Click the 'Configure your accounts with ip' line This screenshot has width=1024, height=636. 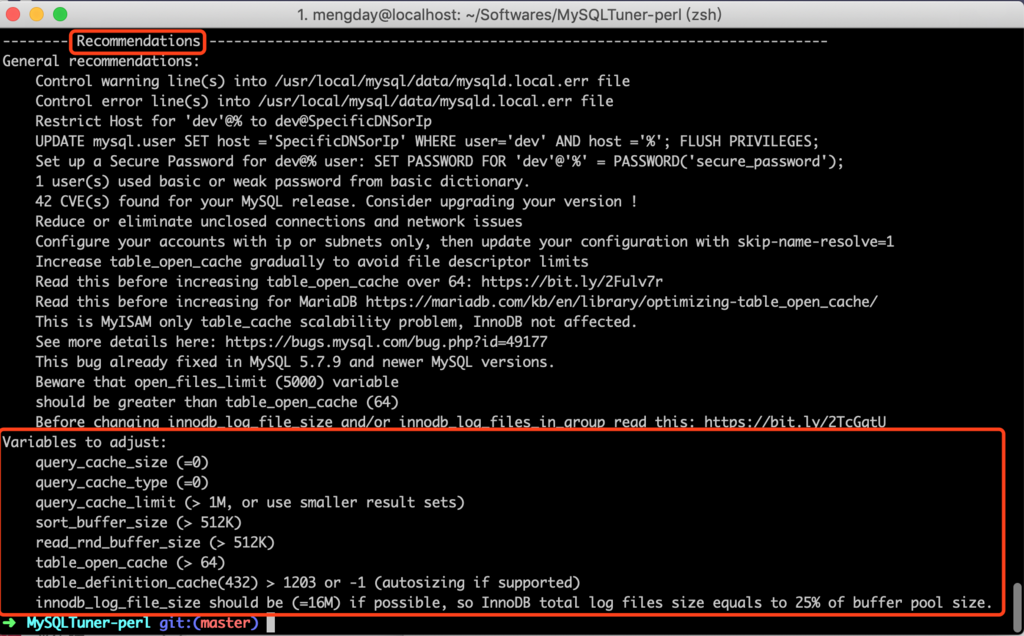click(464, 242)
